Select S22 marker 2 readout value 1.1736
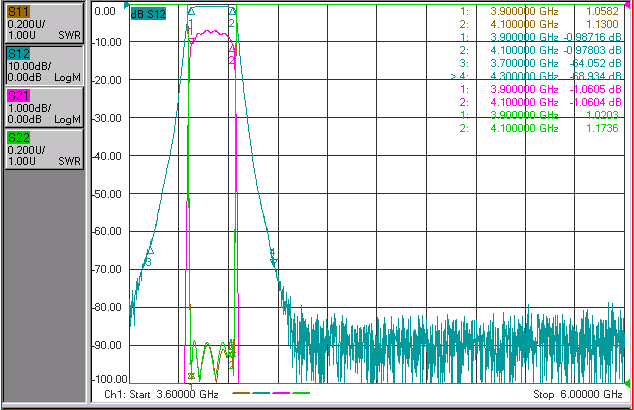Viewport: 634px width, 410px height. 602,128
